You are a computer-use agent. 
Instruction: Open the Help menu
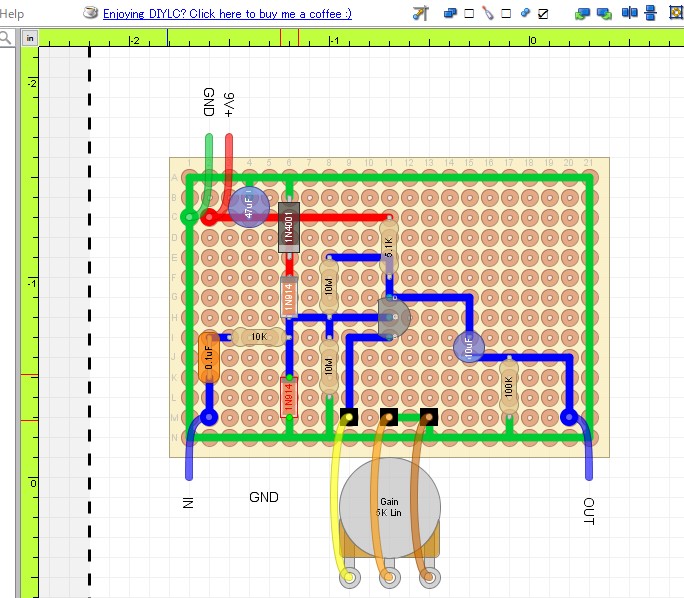(11, 14)
